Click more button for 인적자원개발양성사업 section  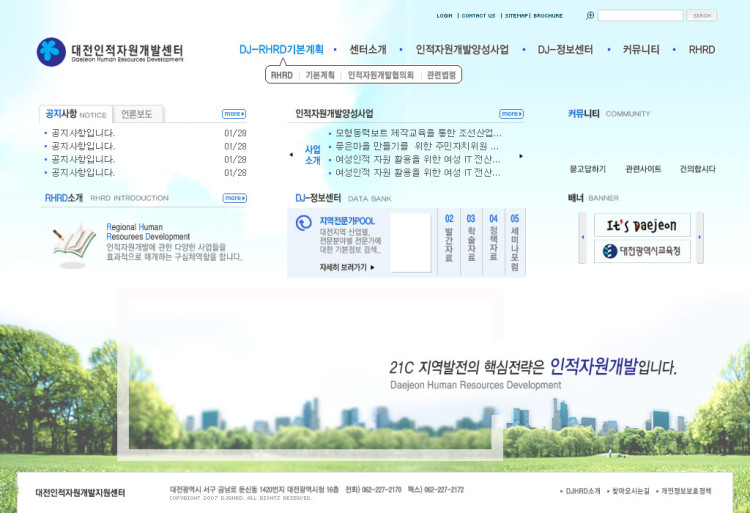[511, 114]
